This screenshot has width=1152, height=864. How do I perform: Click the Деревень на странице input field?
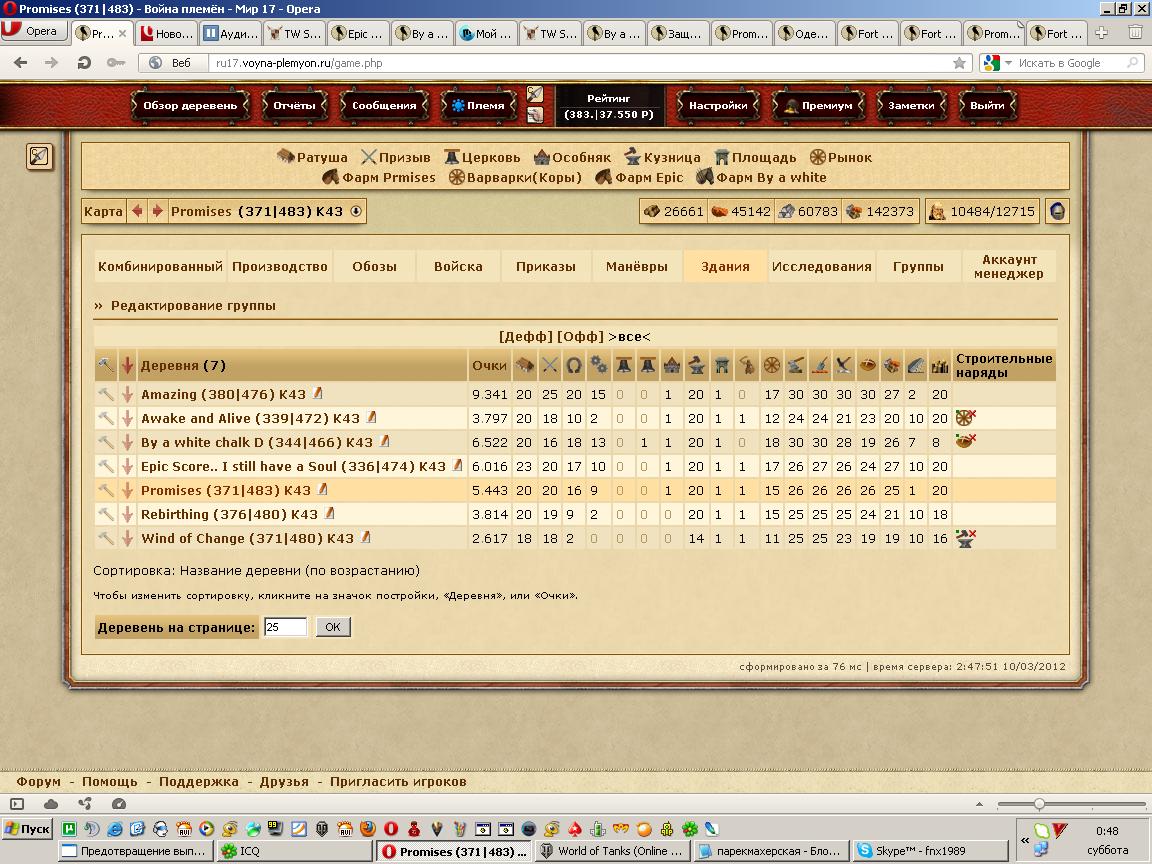click(285, 627)
